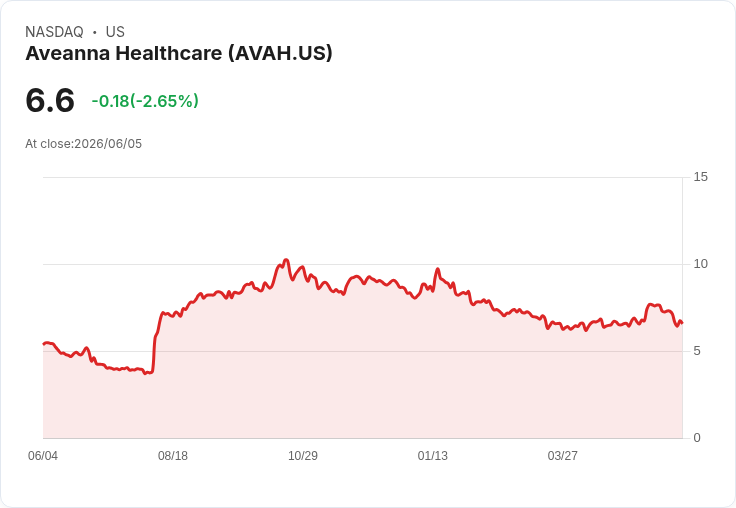
Task: Click the 08/18 date axis label
Action: tap(173, 456)
